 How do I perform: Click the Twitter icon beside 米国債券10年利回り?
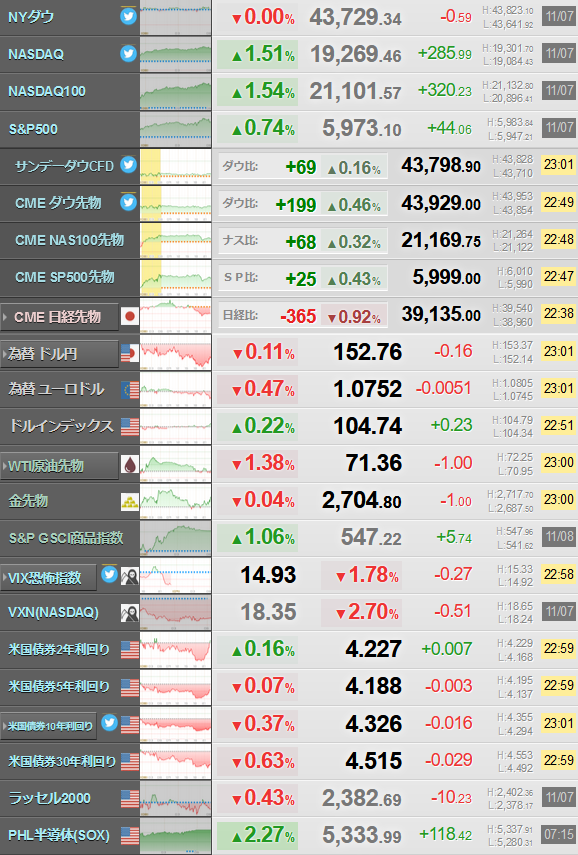point(110,722)
